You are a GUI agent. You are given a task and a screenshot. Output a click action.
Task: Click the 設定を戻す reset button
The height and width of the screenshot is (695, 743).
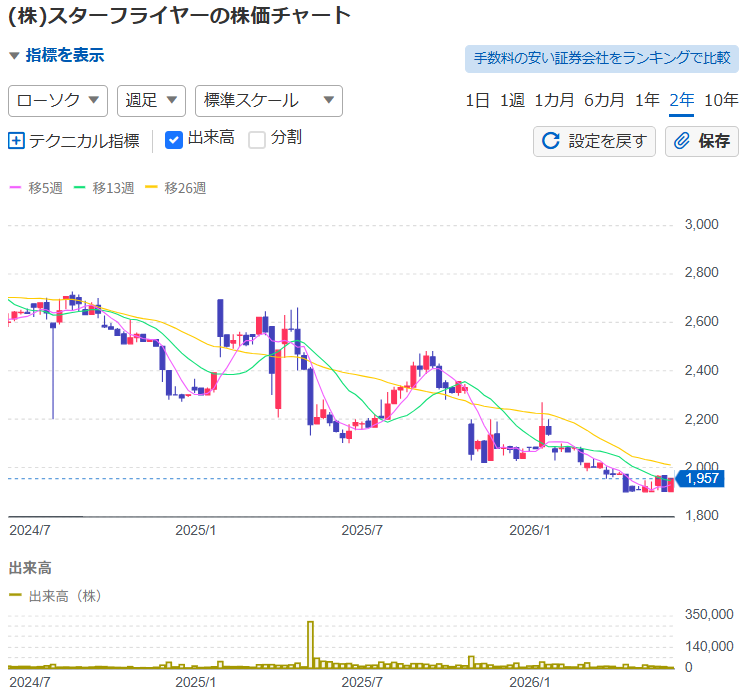click(594, 141)
